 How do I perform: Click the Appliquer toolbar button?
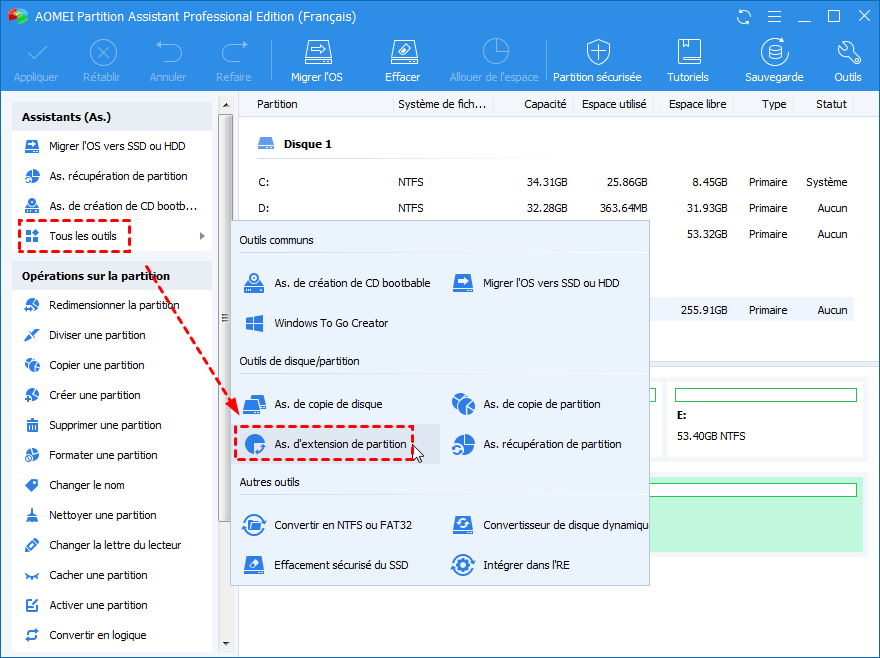pos(36,61)
